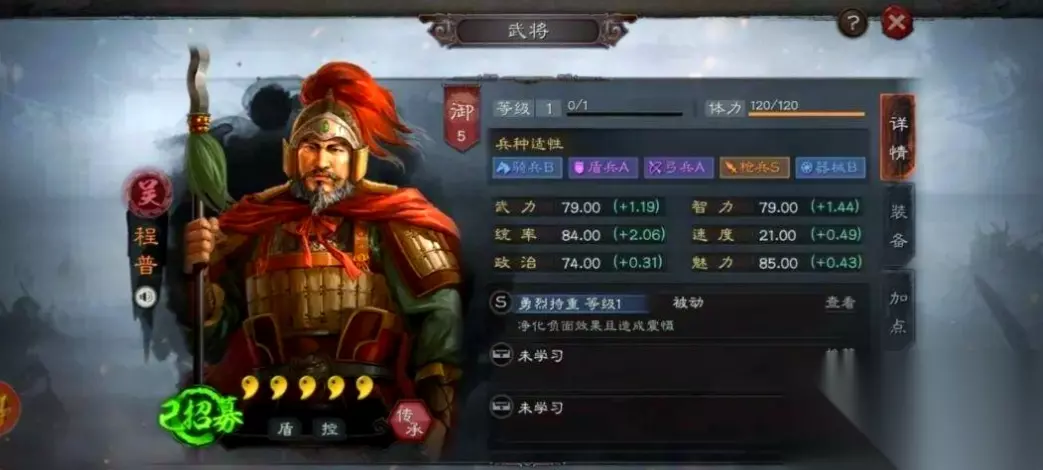Viewport: 1043px width, 470px height.
Task: Click the 枪兵S spearman aptitude badge
Action: click(754, 168)
